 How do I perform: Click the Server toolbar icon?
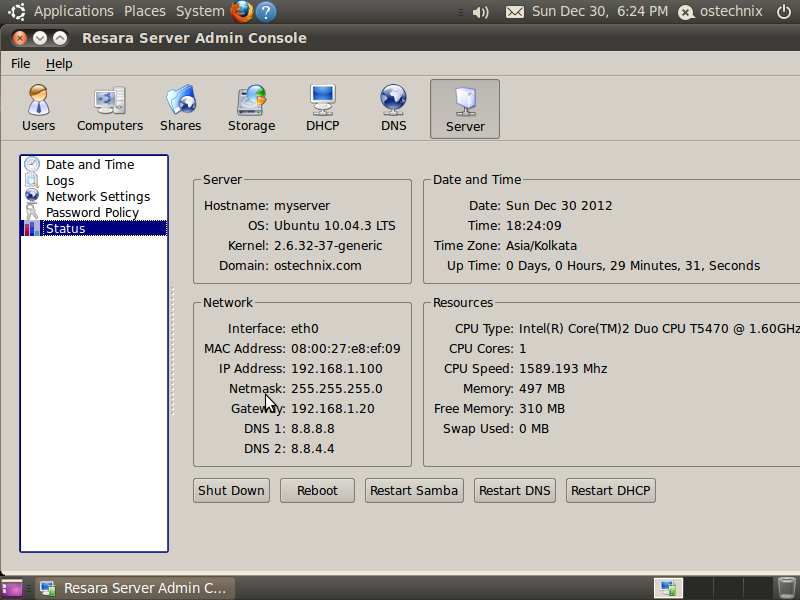tap(465, 109)
